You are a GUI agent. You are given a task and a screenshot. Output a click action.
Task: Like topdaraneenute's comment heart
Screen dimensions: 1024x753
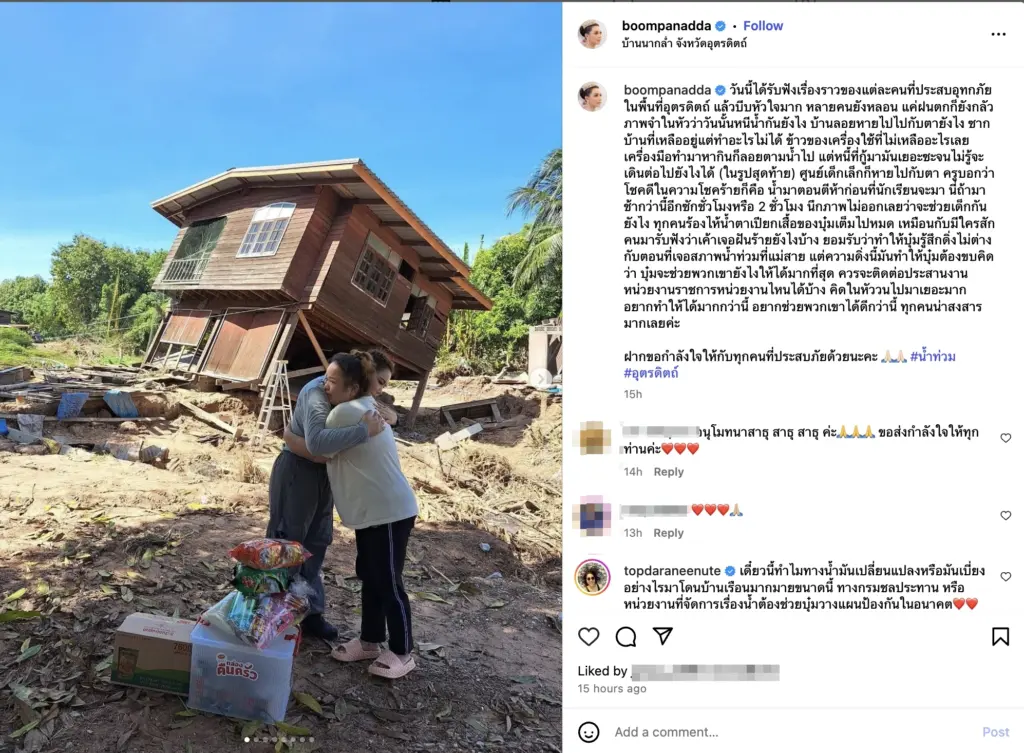pos(1006,577)
